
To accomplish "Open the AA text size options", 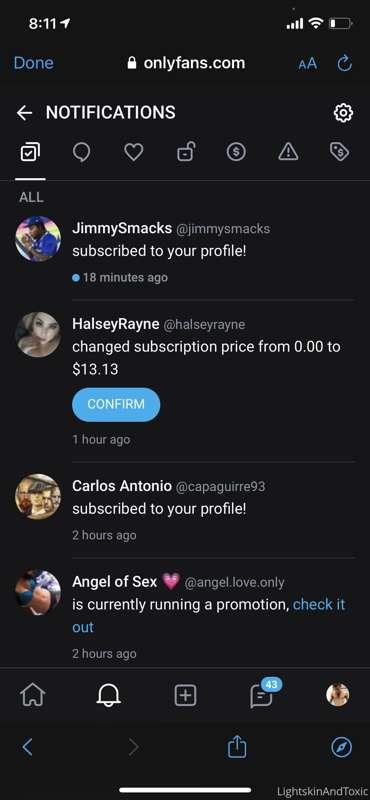I will (x=307, y=64).
